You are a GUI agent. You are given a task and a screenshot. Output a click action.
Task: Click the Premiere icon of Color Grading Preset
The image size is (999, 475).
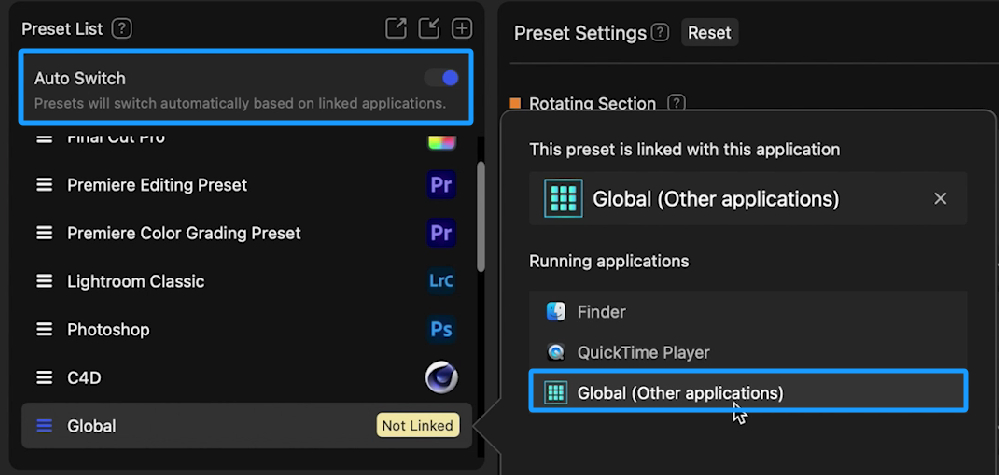tap(441, 233)
